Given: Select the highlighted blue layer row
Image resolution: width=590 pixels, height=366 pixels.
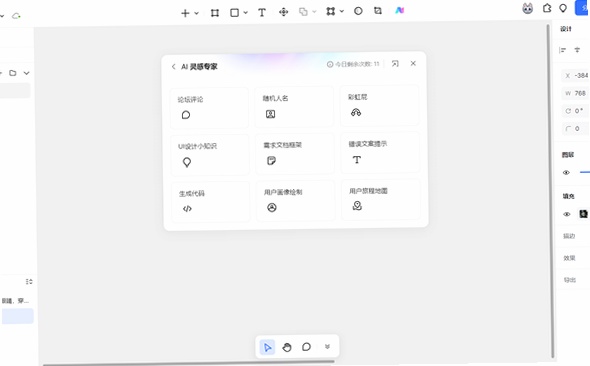Looking at the screenshot, I should click(x=18, y=316).
